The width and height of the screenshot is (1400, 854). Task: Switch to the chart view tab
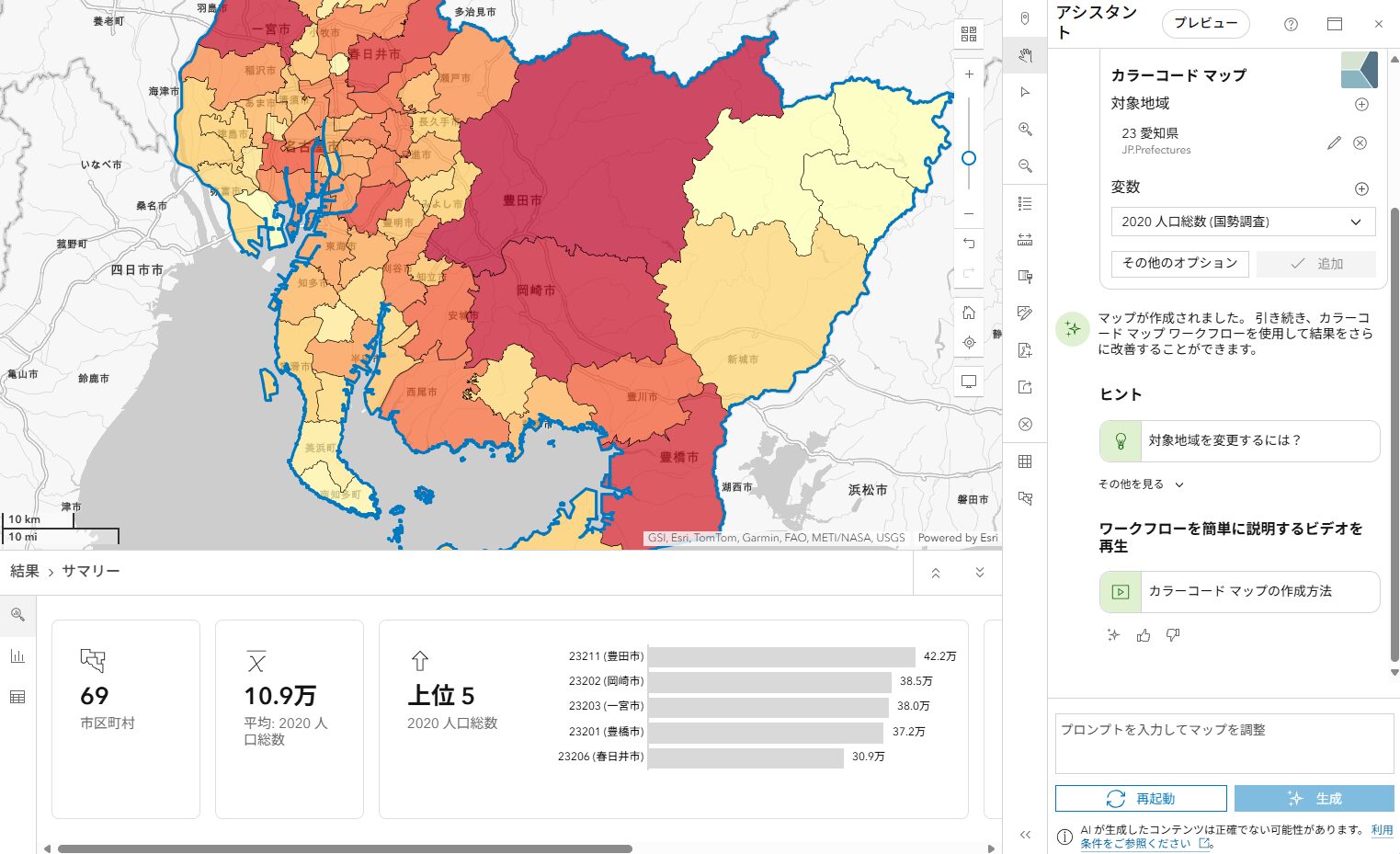coord(17,656)
